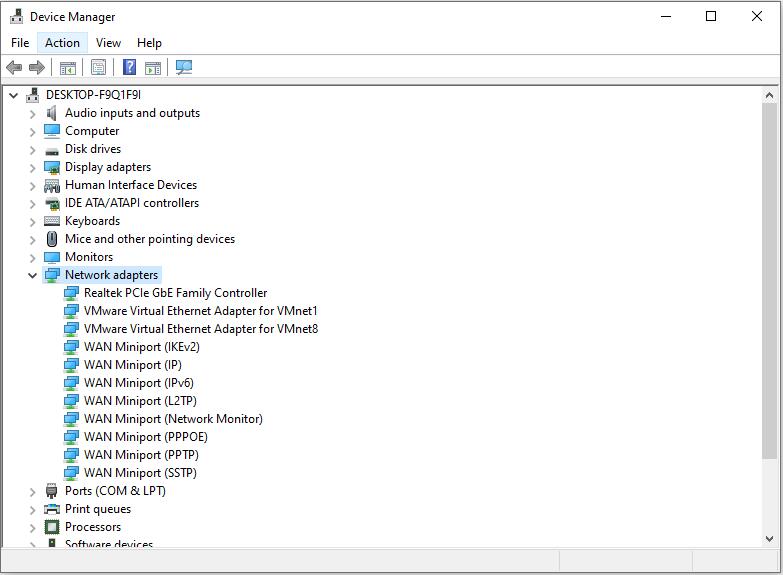
Task: Select VMware Virtual Ethernet Adapter for VMnet1
Action: tap(201, 311)
